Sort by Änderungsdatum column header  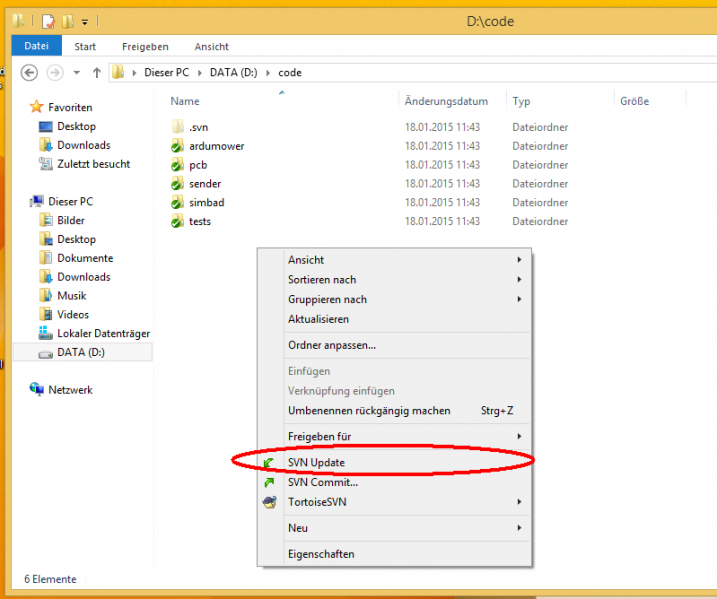446,101
